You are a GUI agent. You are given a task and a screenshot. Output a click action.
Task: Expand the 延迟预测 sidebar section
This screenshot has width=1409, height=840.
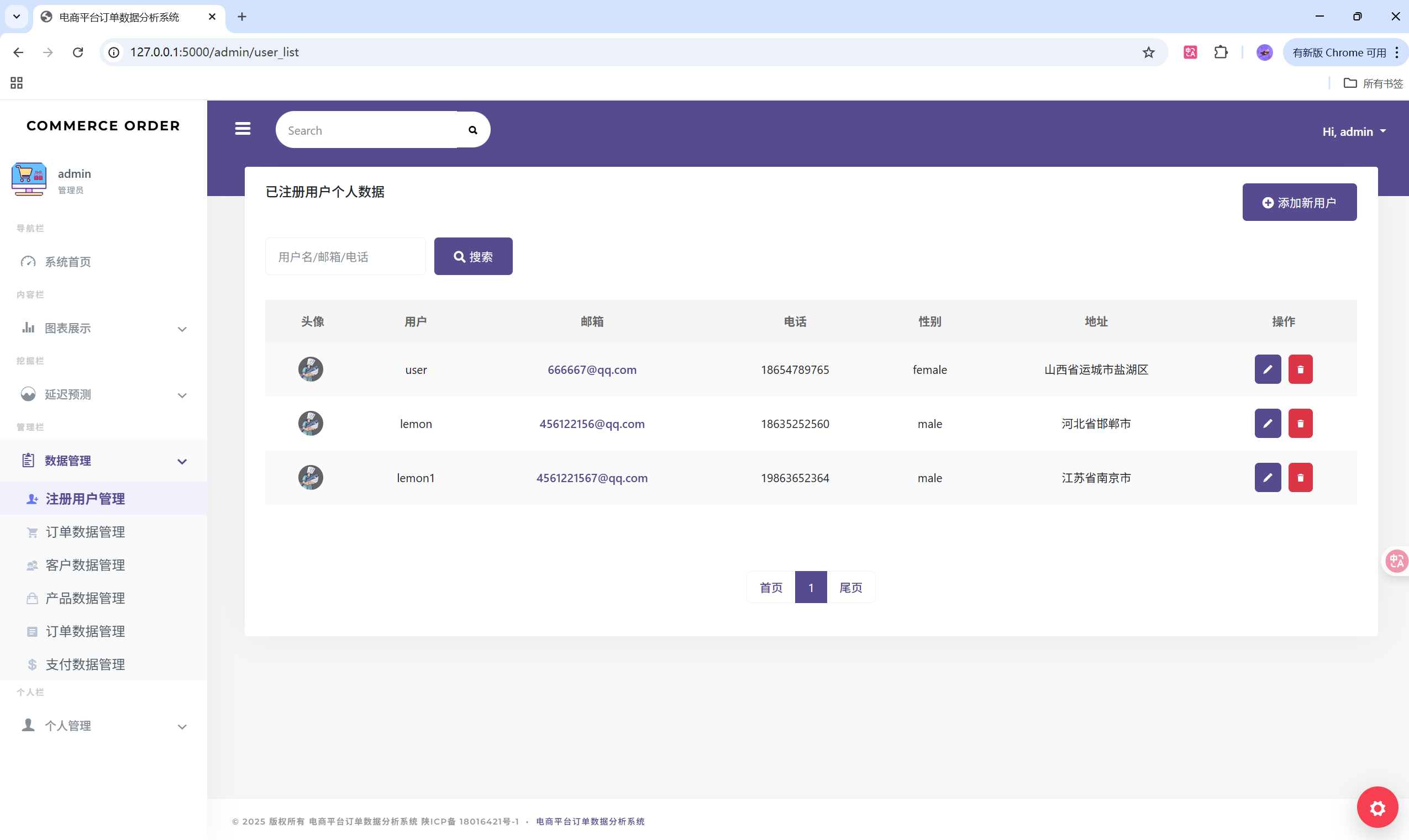click(x=103, y=394)
